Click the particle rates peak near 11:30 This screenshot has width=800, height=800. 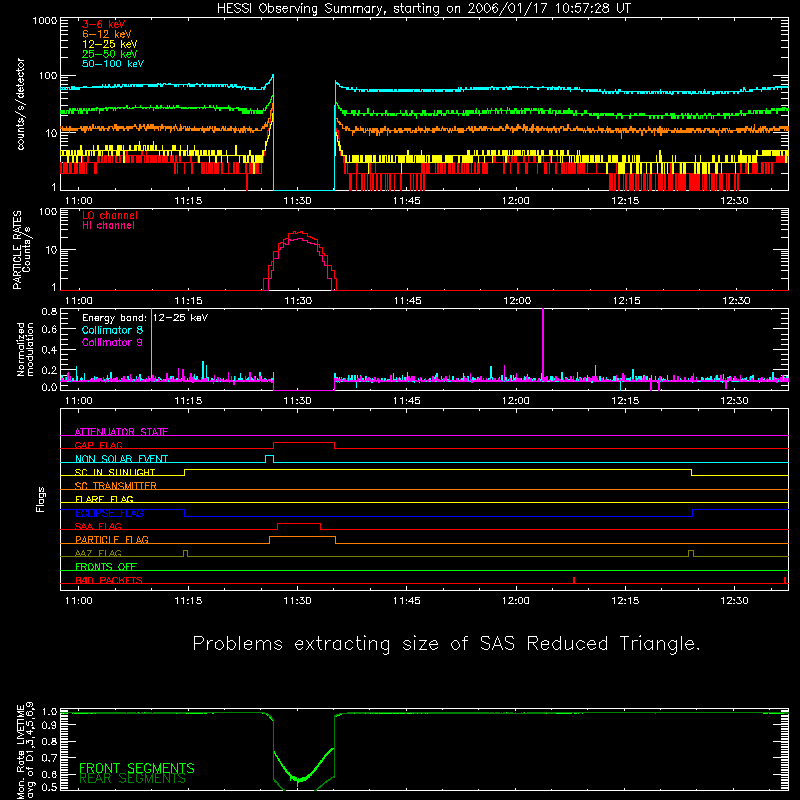click(300, 234)
